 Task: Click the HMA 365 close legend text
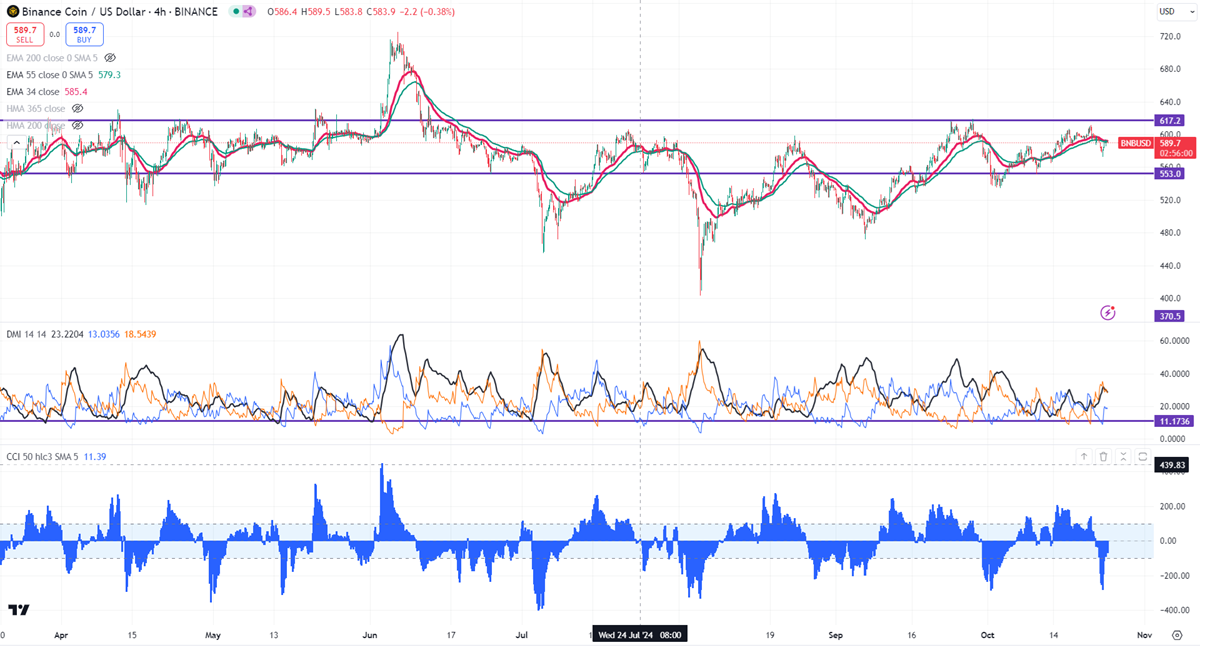[36, 108]
